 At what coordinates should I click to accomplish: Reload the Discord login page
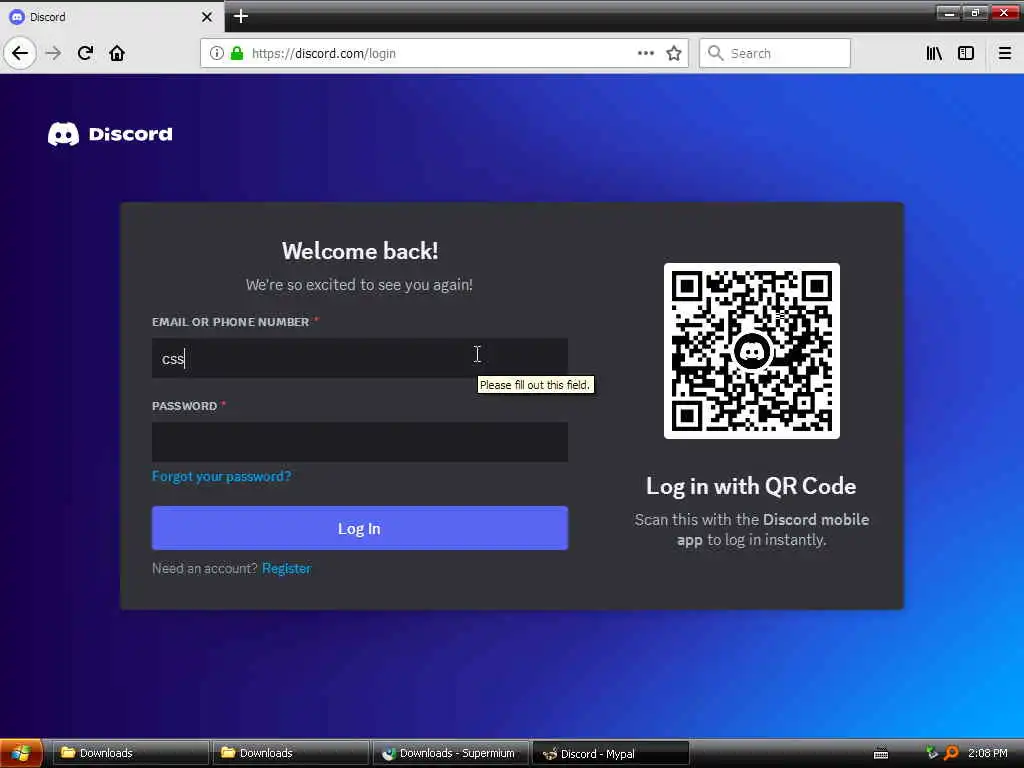coord(86,53)
